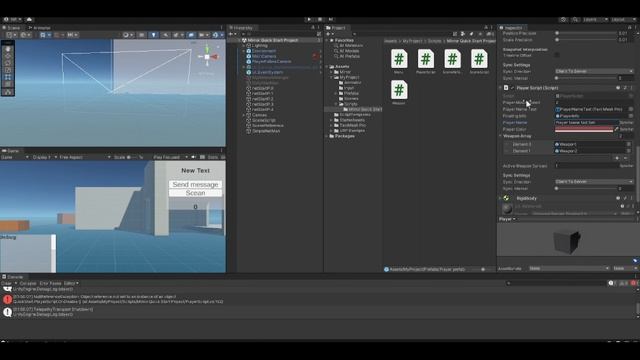Toggle Scene lighting lightbulb button
This screenshot has height=360, width=640.
153,35
